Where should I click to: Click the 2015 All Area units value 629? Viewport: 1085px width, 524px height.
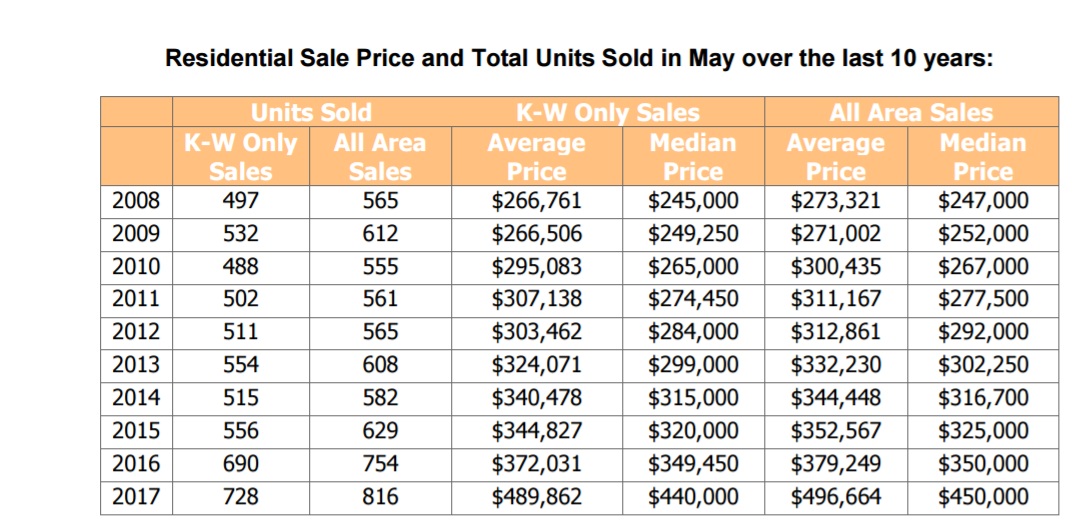pyautogui.click(x=380, y=431)
